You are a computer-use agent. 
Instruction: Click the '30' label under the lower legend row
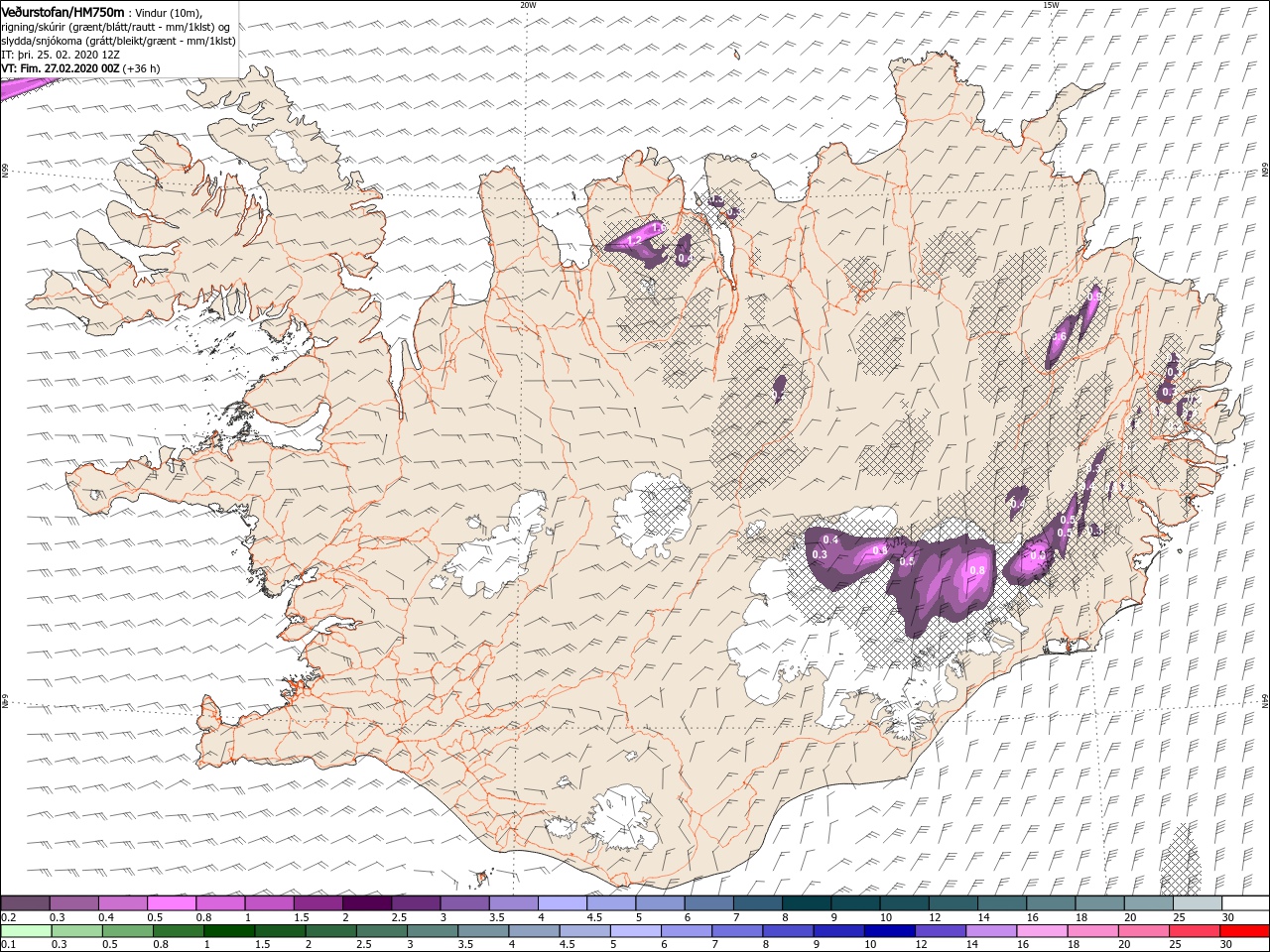[x=1226, y=945]
